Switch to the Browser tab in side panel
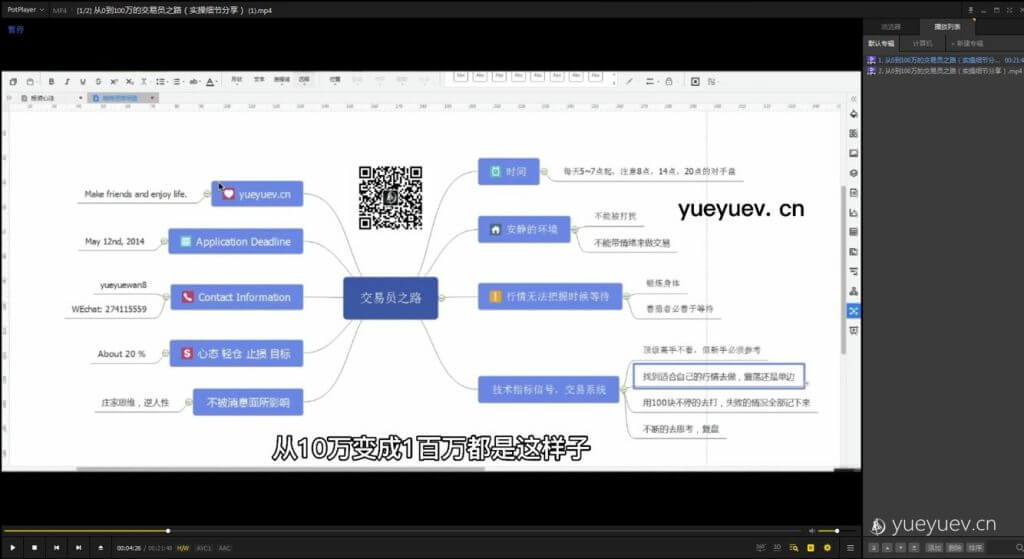The height and width of the screenshot is (559, 1024). (x=891, y=27)
